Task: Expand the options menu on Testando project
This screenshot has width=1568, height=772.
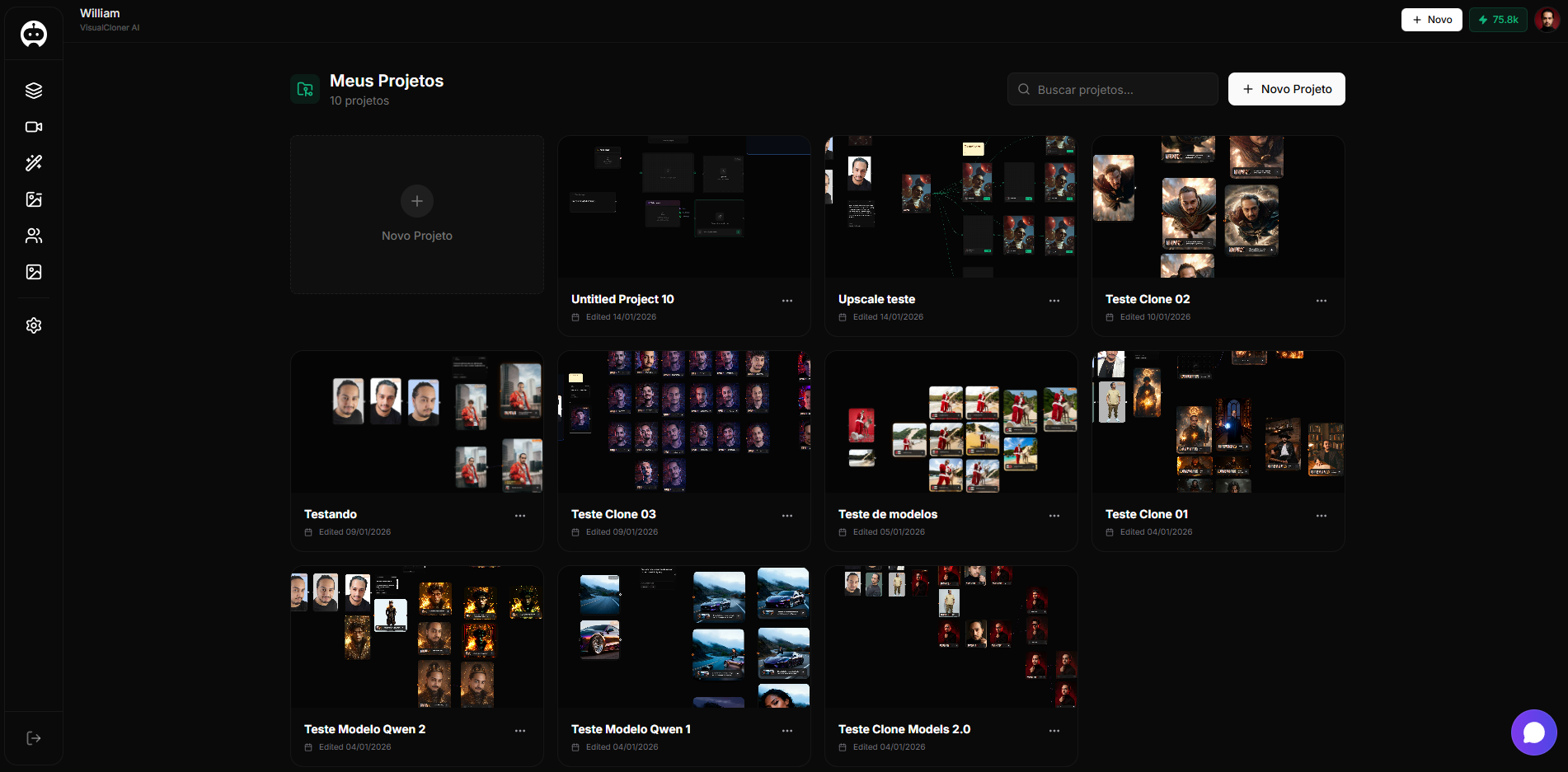Action: [520, 516]
